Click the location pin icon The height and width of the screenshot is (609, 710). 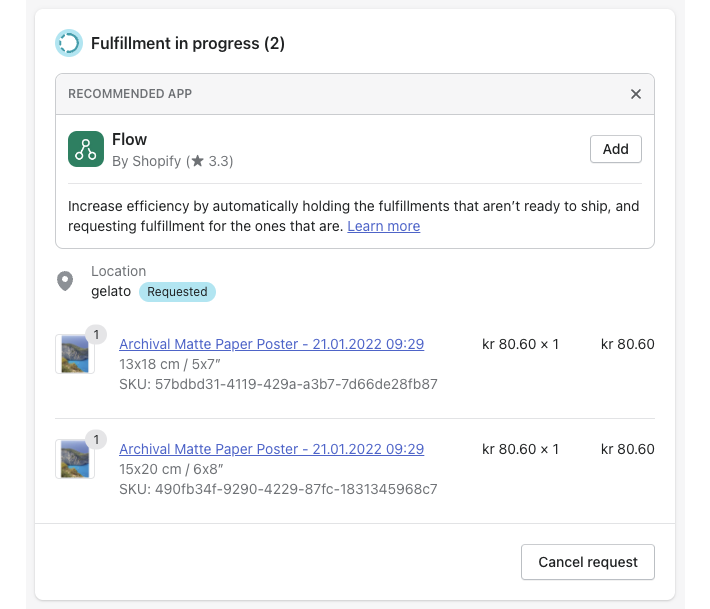click(x=65, y=281)
